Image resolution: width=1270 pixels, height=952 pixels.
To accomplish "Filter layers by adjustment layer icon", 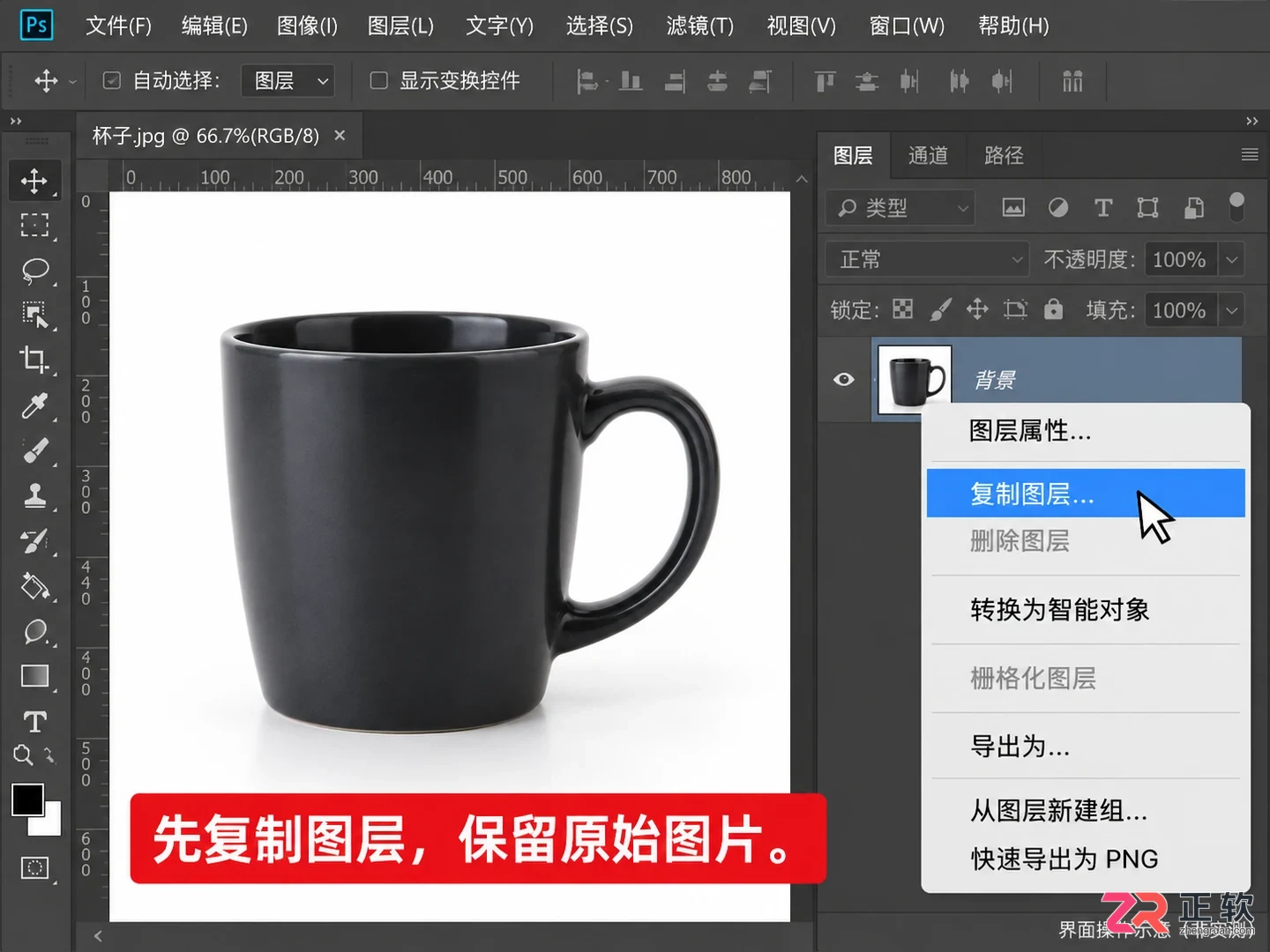I will pos(1058,208).
